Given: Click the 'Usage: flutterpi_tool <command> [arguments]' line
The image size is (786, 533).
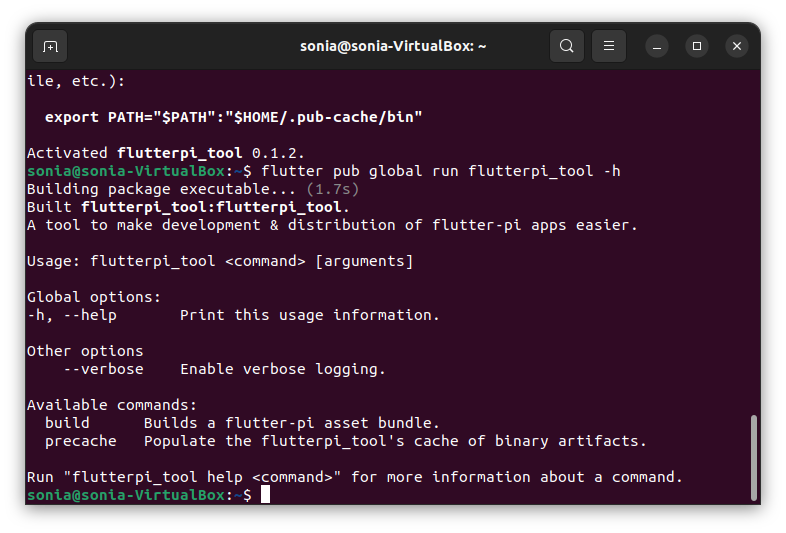Looking at the screenshot, I should (220, 261).
